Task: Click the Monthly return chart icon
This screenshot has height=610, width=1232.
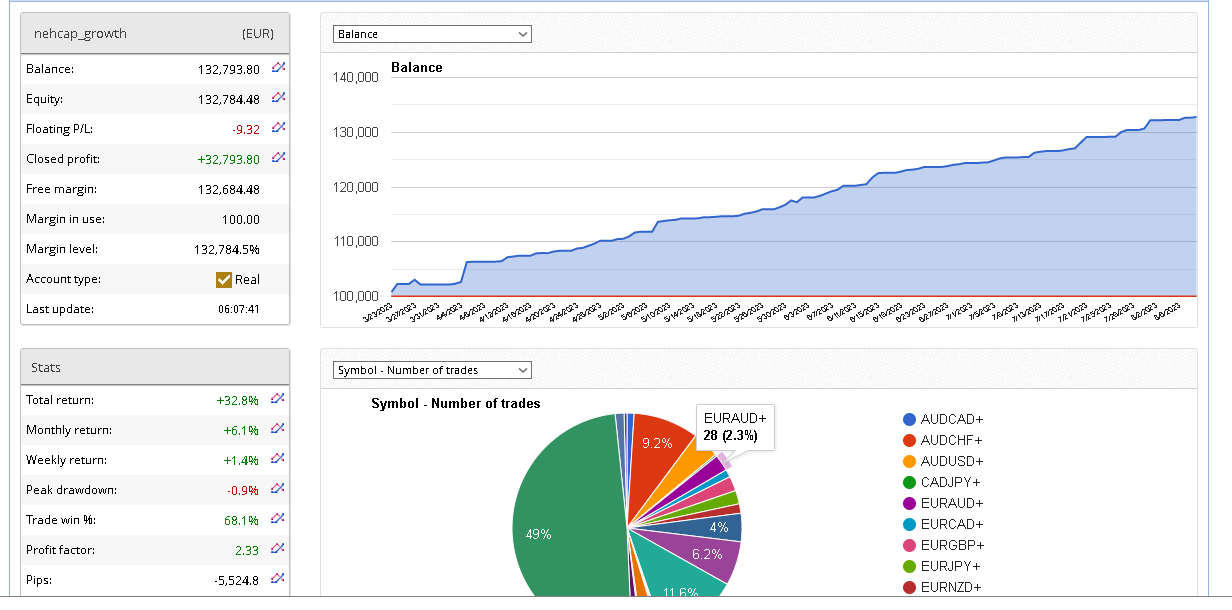Action: point(279,429)
